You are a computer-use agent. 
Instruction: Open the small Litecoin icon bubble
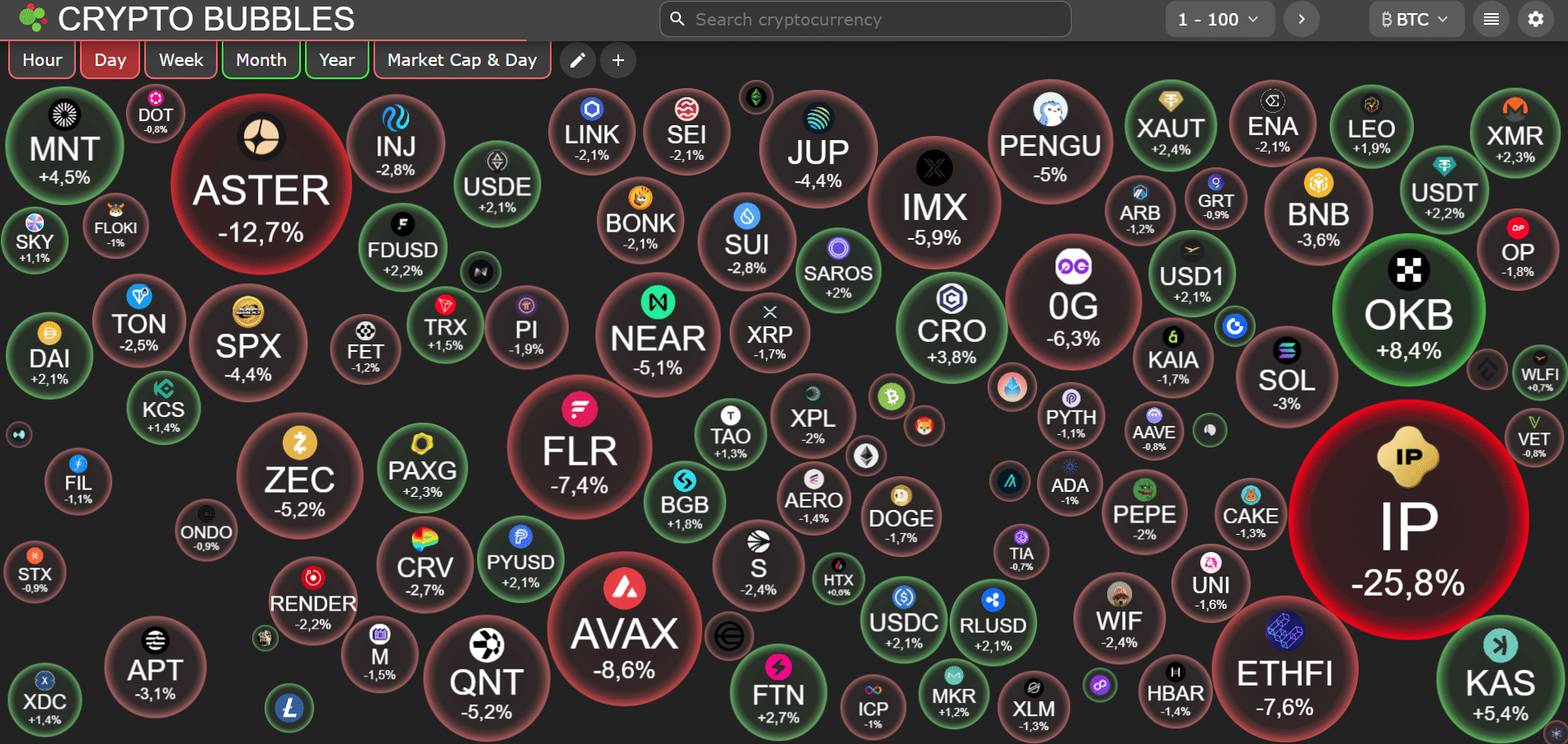[289, 708]
